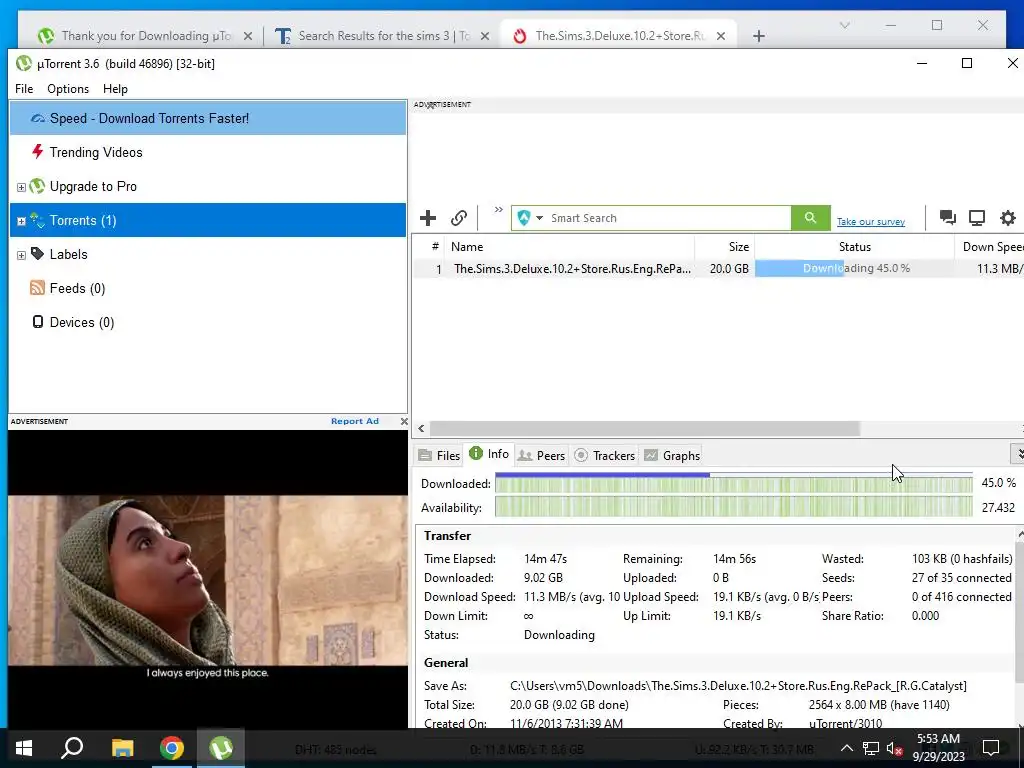
Task: Click the muted volume tray icon
Action: pos(894,749)
